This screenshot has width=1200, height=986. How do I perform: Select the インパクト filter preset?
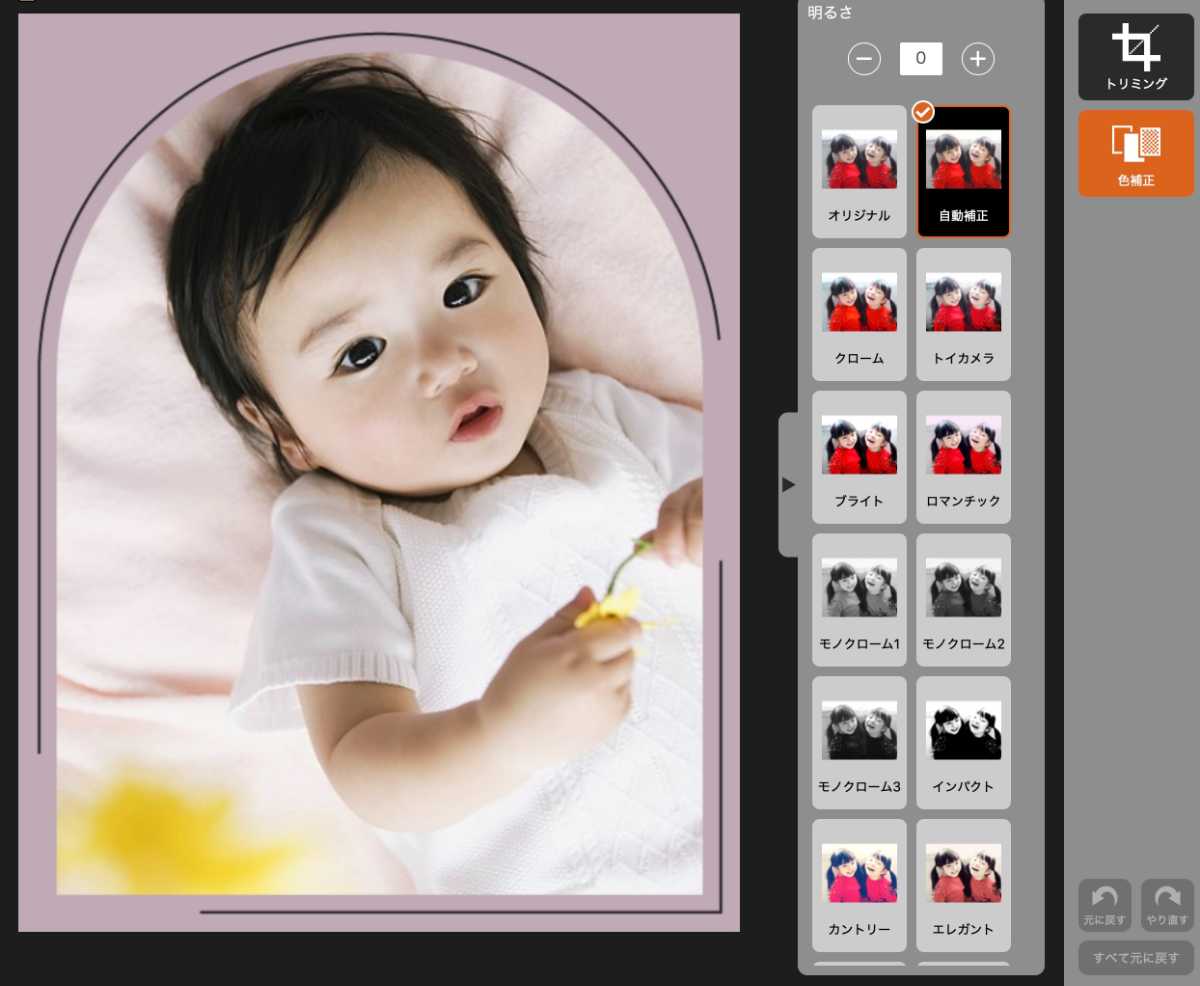pyautogui.click(x=963, y=743)
